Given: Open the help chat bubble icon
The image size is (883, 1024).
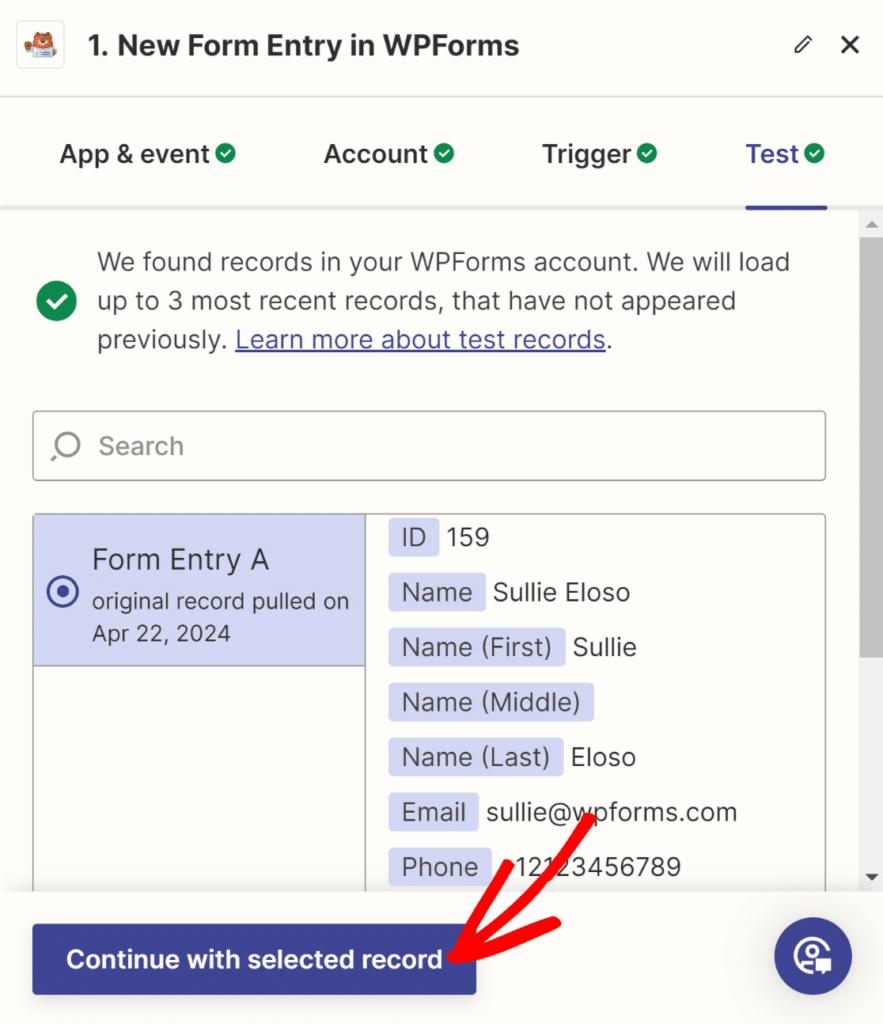Looking at the screenshot, I should point(812,956).
